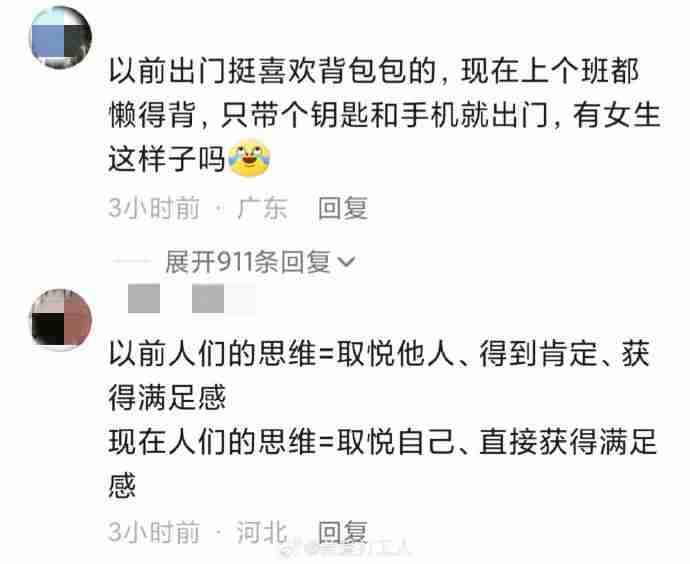
Task: Expand the 展开911条回复 thread
Action: pyautogui.click(x=260, y=263)
